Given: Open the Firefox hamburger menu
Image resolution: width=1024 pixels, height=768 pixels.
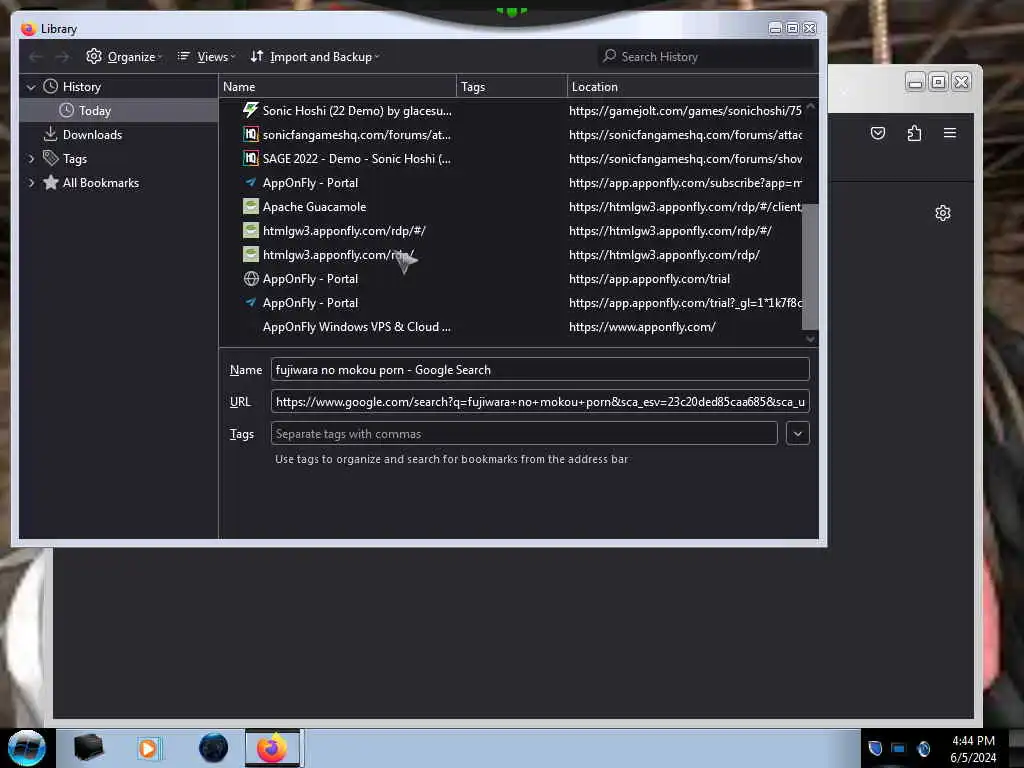Looking at the screenshot, I should pyautogui.click(x=950, y=133).
